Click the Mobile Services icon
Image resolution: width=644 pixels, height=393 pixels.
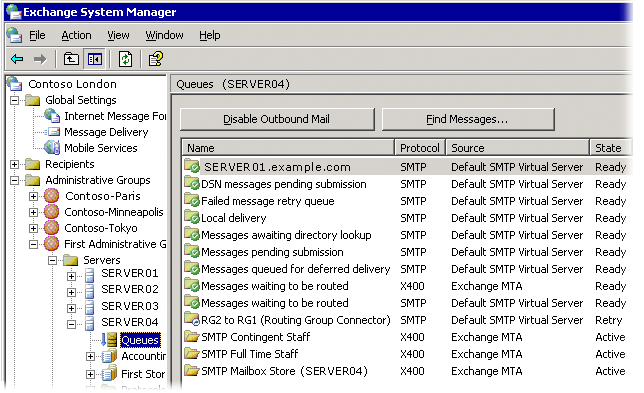pyautogui.click(x=52, y=148)
